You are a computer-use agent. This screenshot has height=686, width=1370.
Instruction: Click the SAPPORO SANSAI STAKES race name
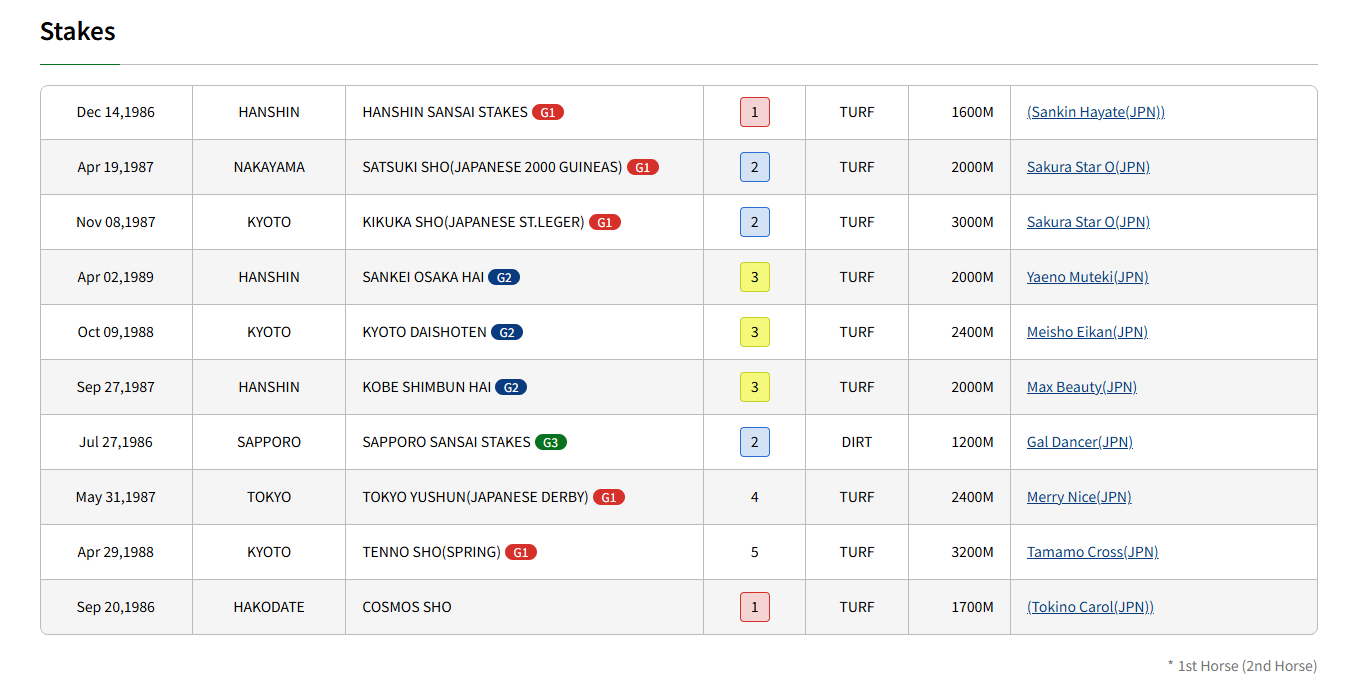(446, 442)
